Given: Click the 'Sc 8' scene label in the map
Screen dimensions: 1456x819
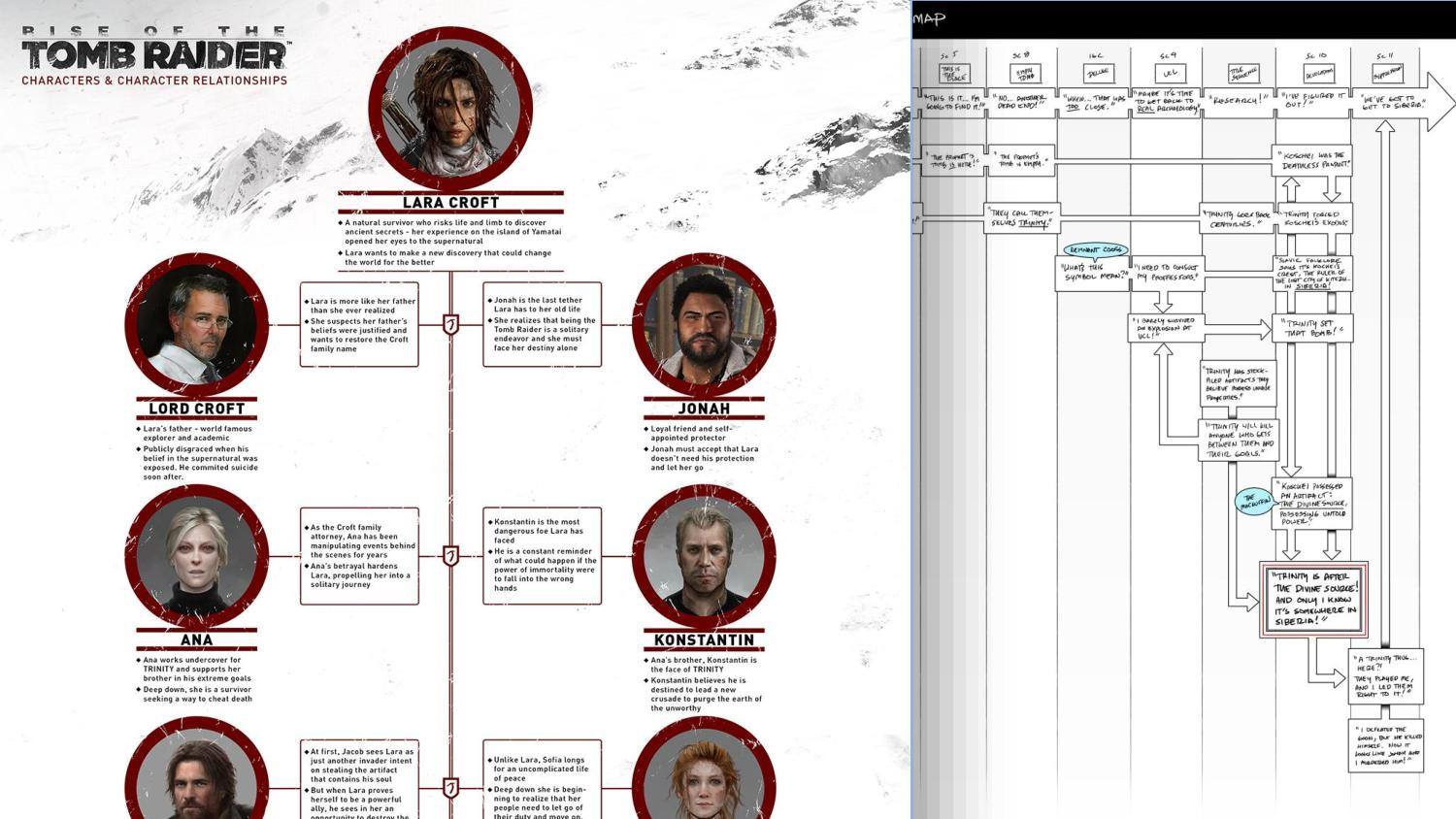Looking at the screenshot, I should coord(1022,55).
